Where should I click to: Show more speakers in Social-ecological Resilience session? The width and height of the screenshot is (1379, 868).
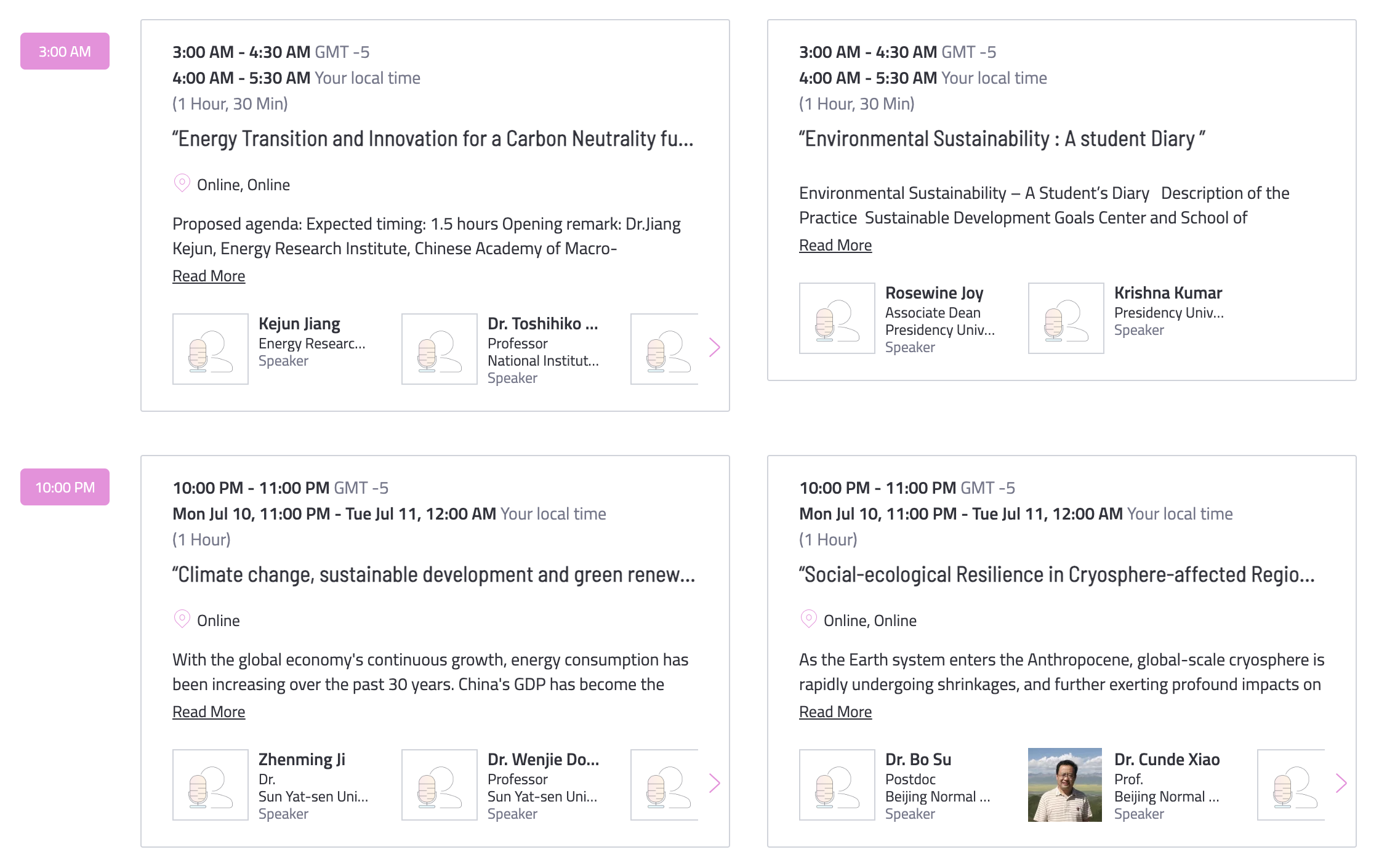[x=1341, y=784]
